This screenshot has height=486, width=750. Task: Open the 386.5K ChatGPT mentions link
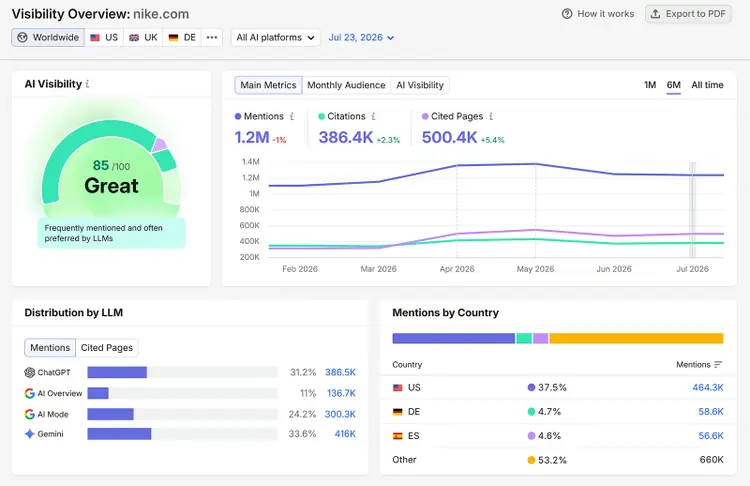tap(341, 372)
